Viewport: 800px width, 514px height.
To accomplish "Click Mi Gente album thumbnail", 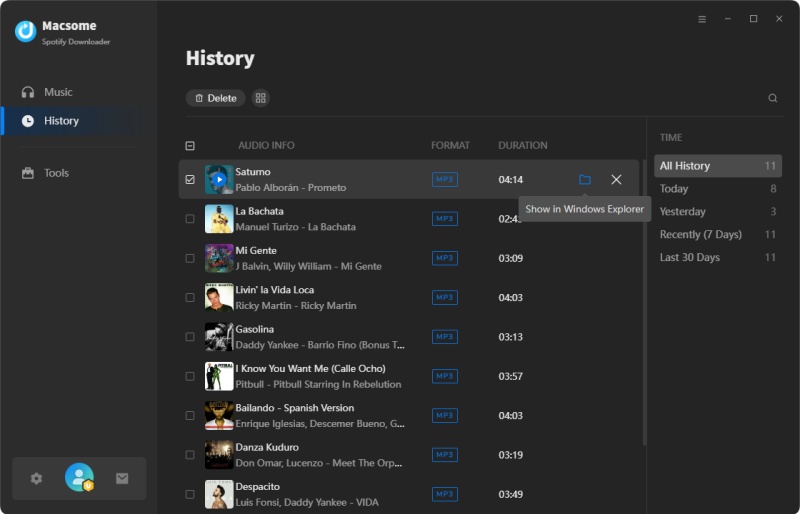I will coord(219,258).
